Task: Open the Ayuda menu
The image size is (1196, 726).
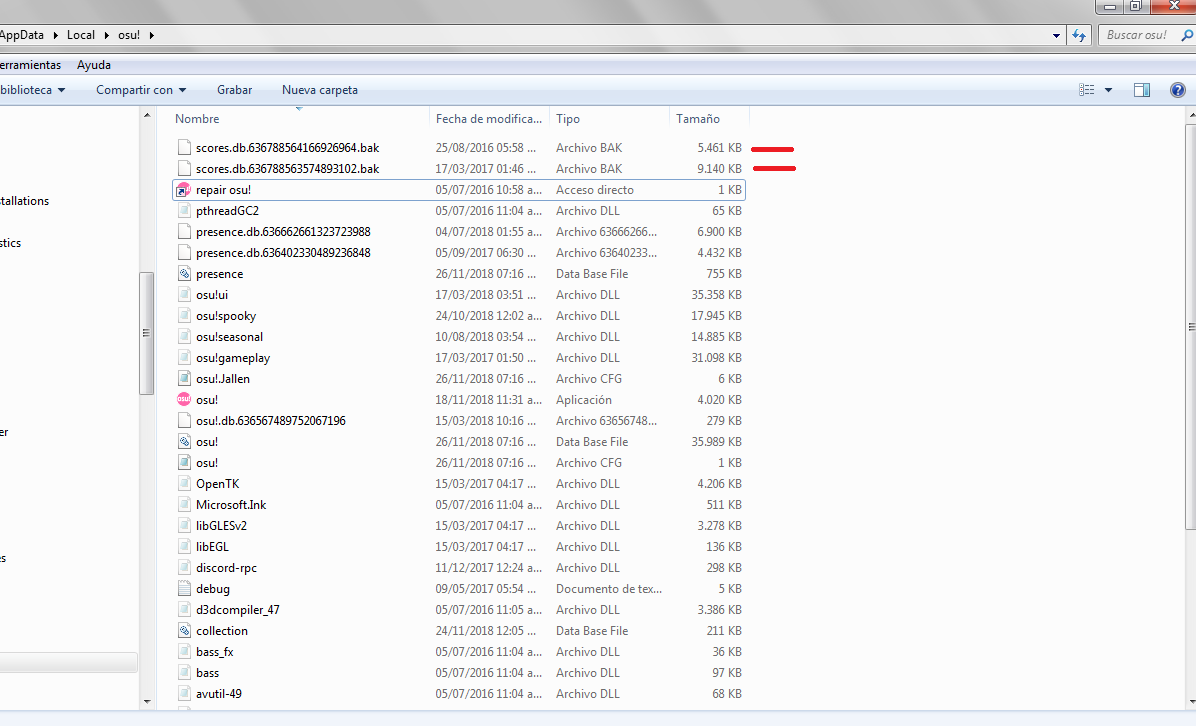Action: pyautogui.click(x=94, y=65)
